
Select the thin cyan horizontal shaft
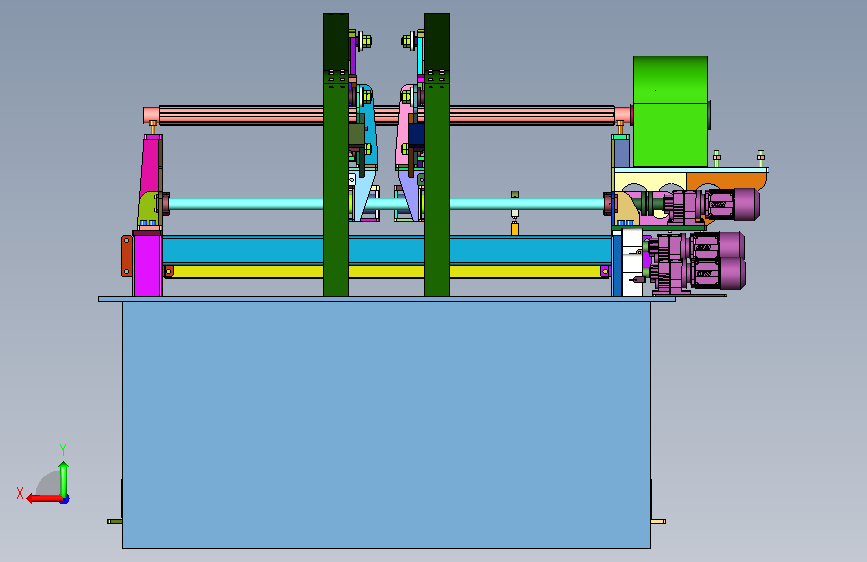tap(387, 204)
